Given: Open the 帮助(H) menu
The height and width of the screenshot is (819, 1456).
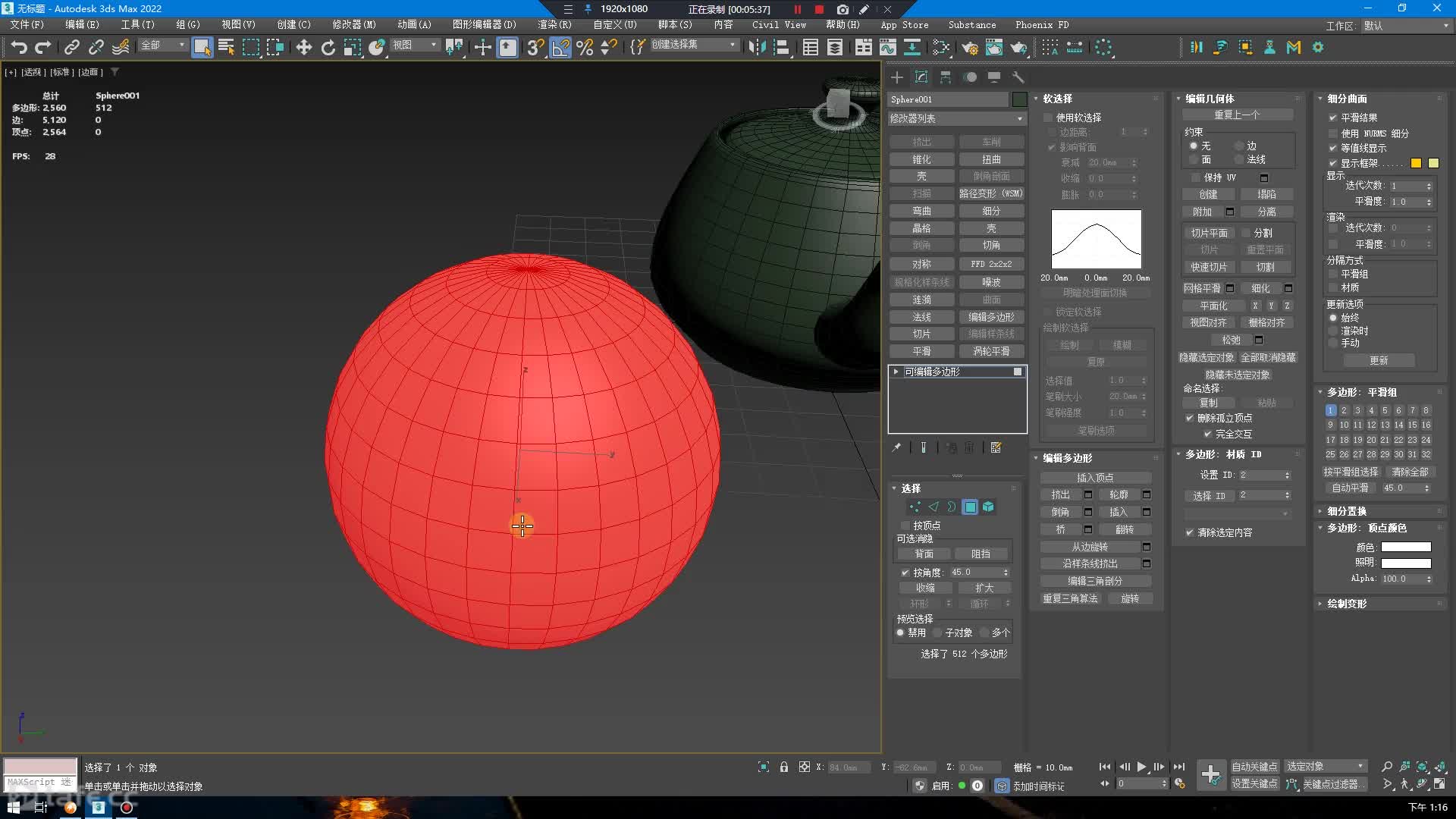Looking at the screenshot, I should pos(843,25).
